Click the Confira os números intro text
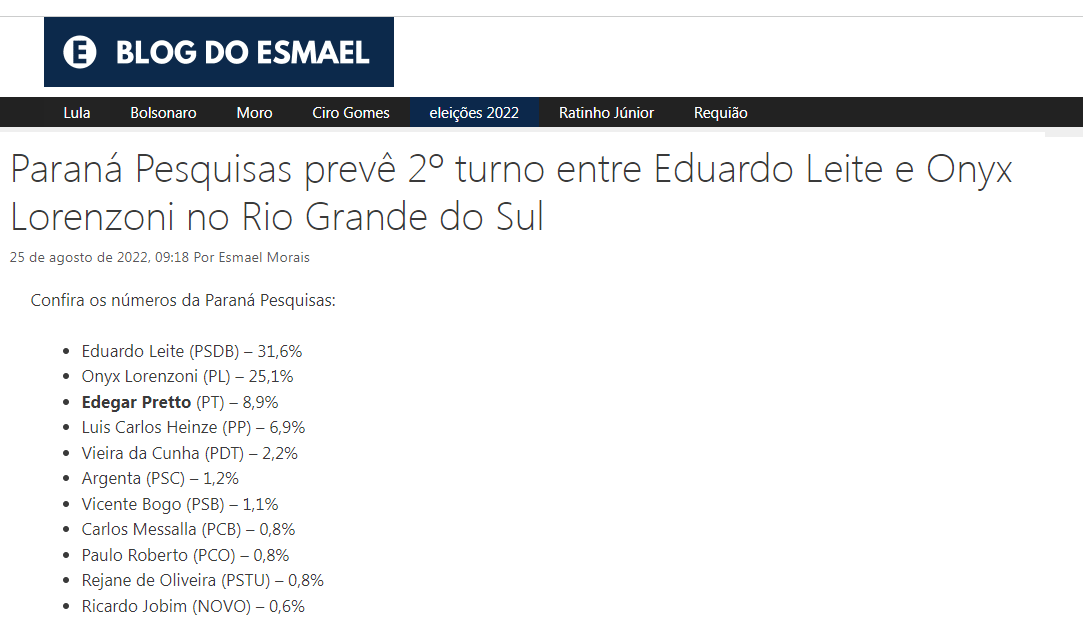Screen dimensions: 1083x638 tap(183, 300)
